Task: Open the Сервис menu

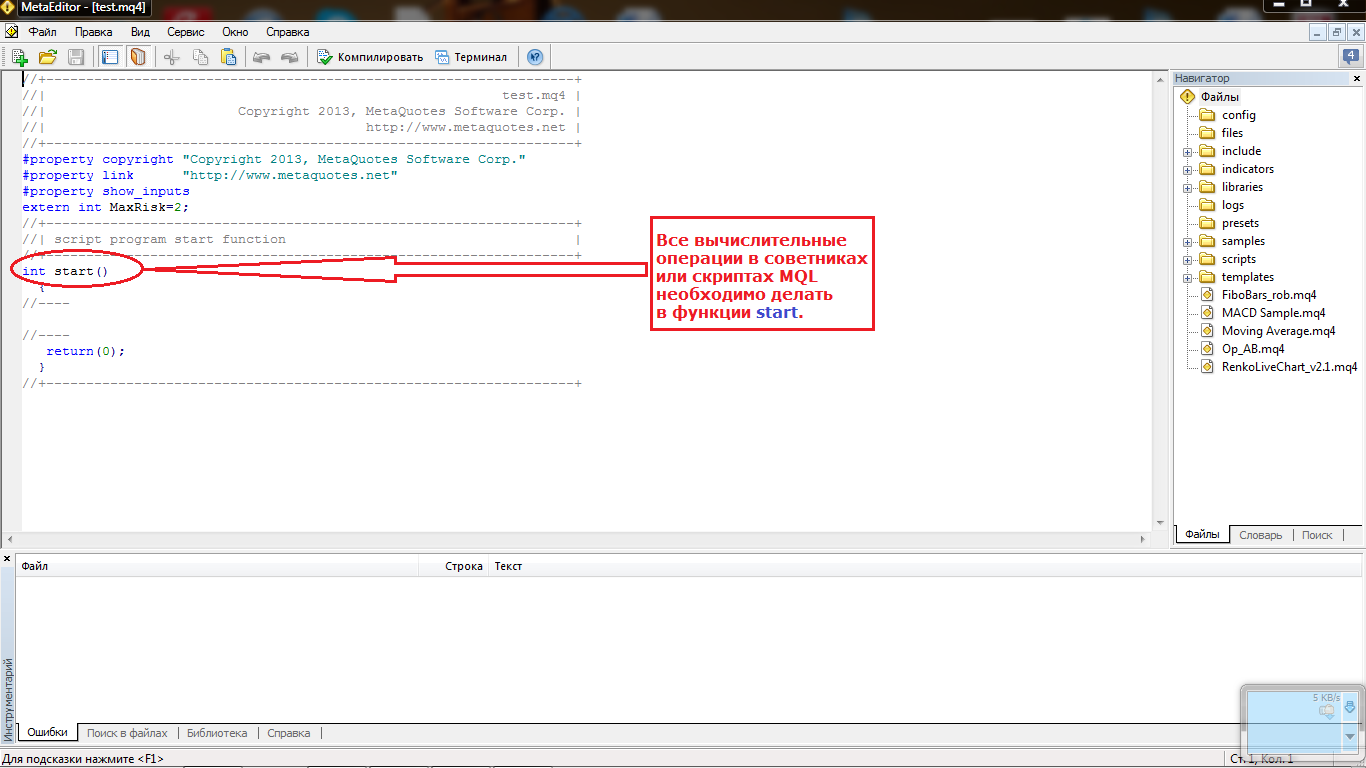Action: click(x=186, y=32)
